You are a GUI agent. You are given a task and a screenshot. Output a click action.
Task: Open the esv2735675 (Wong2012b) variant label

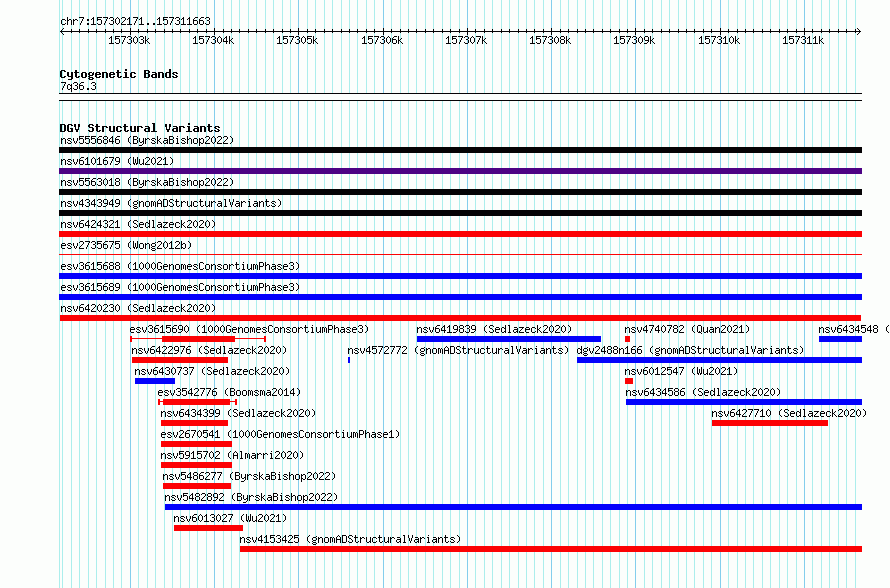pyautogui.click(x=126, y=245)
